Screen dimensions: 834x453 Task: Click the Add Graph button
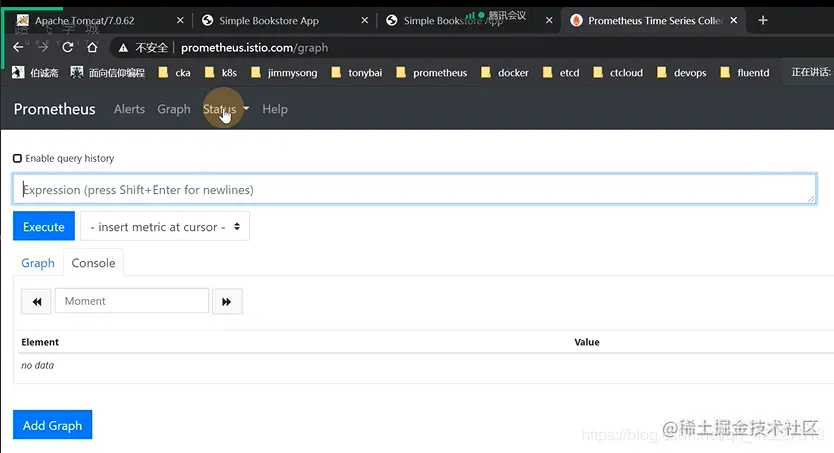52,425
